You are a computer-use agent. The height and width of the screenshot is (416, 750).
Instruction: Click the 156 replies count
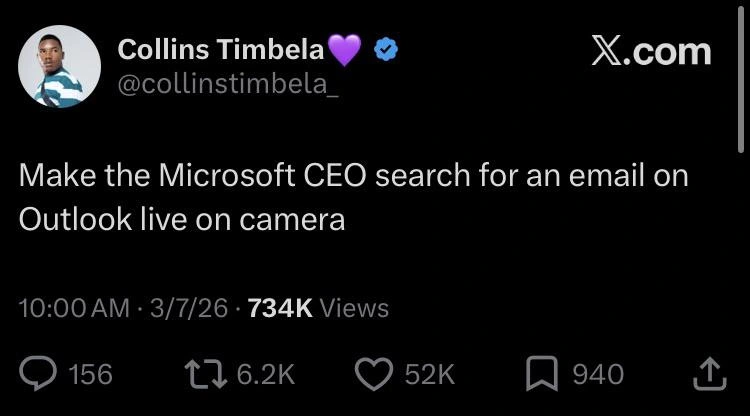[90, 375]
